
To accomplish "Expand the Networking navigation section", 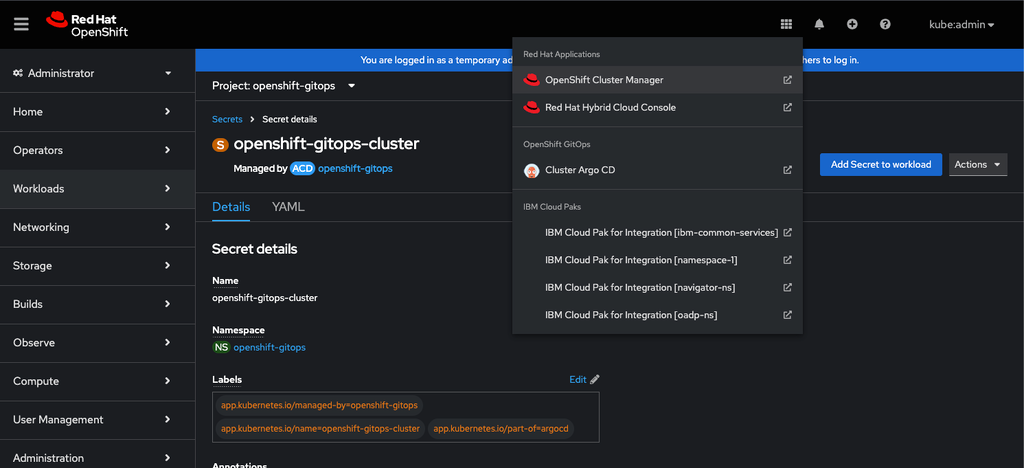I will click(x=97, y=227).
